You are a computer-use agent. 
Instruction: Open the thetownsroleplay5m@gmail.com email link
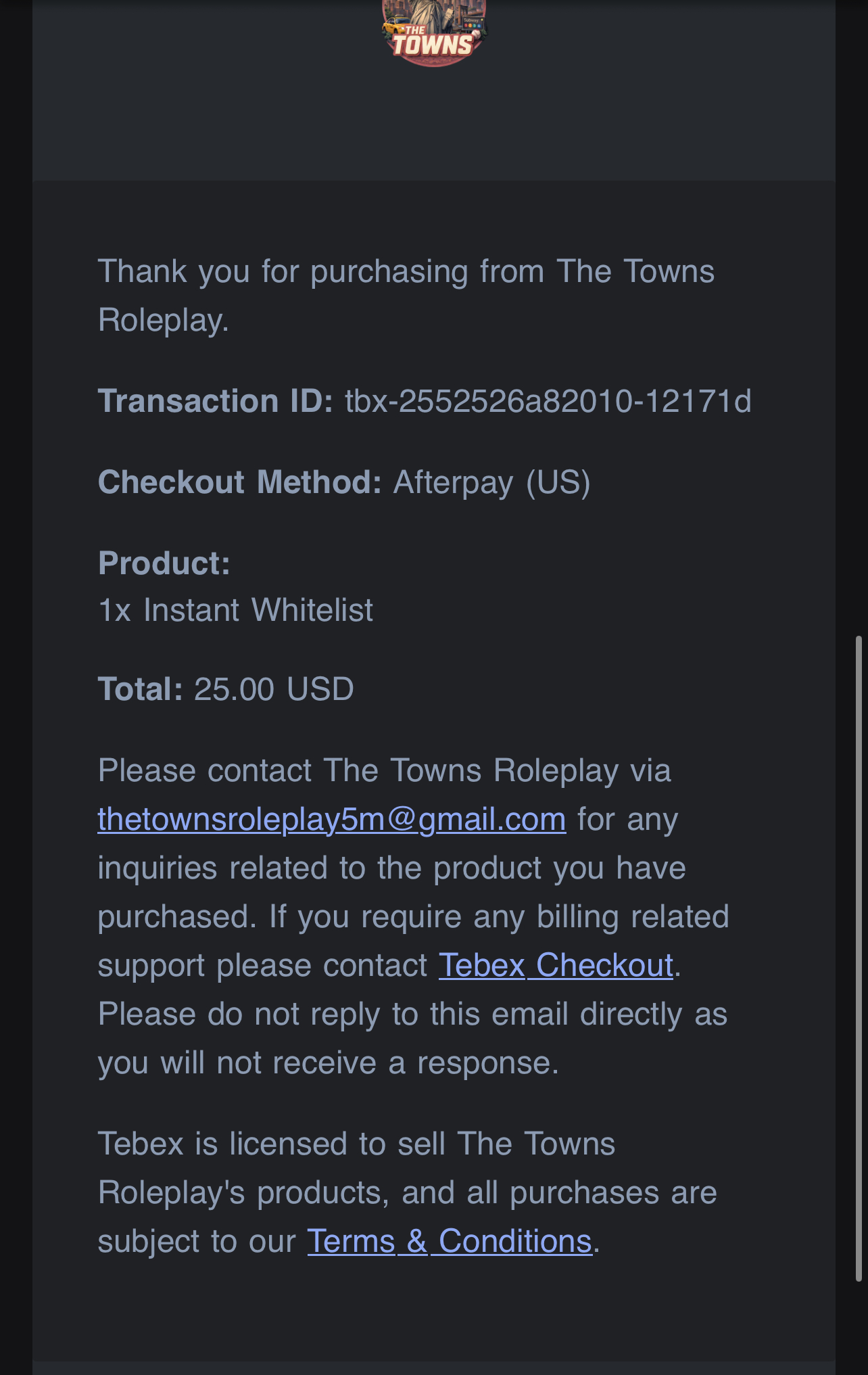[331, 819]
